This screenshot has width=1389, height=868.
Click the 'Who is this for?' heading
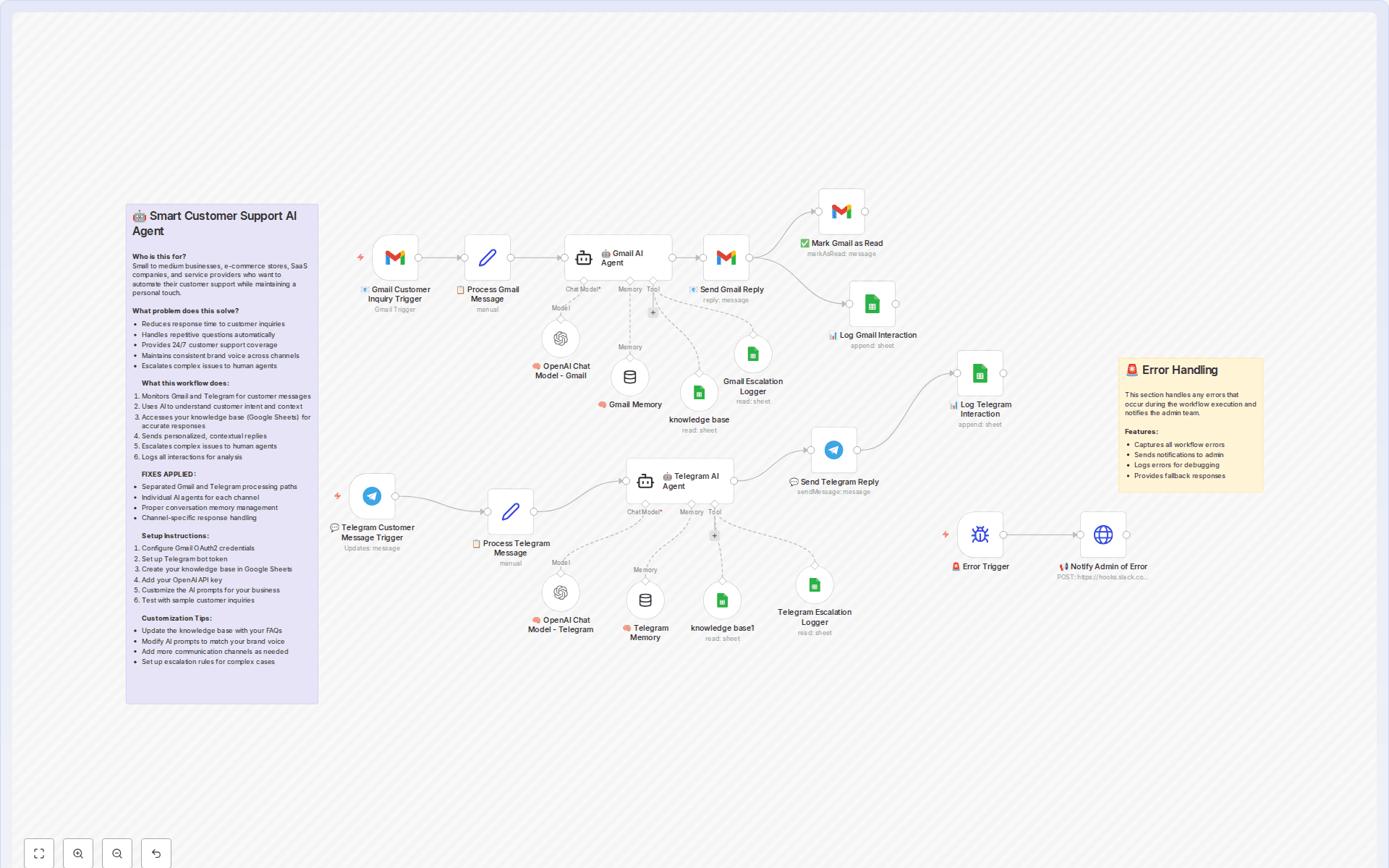159,257
